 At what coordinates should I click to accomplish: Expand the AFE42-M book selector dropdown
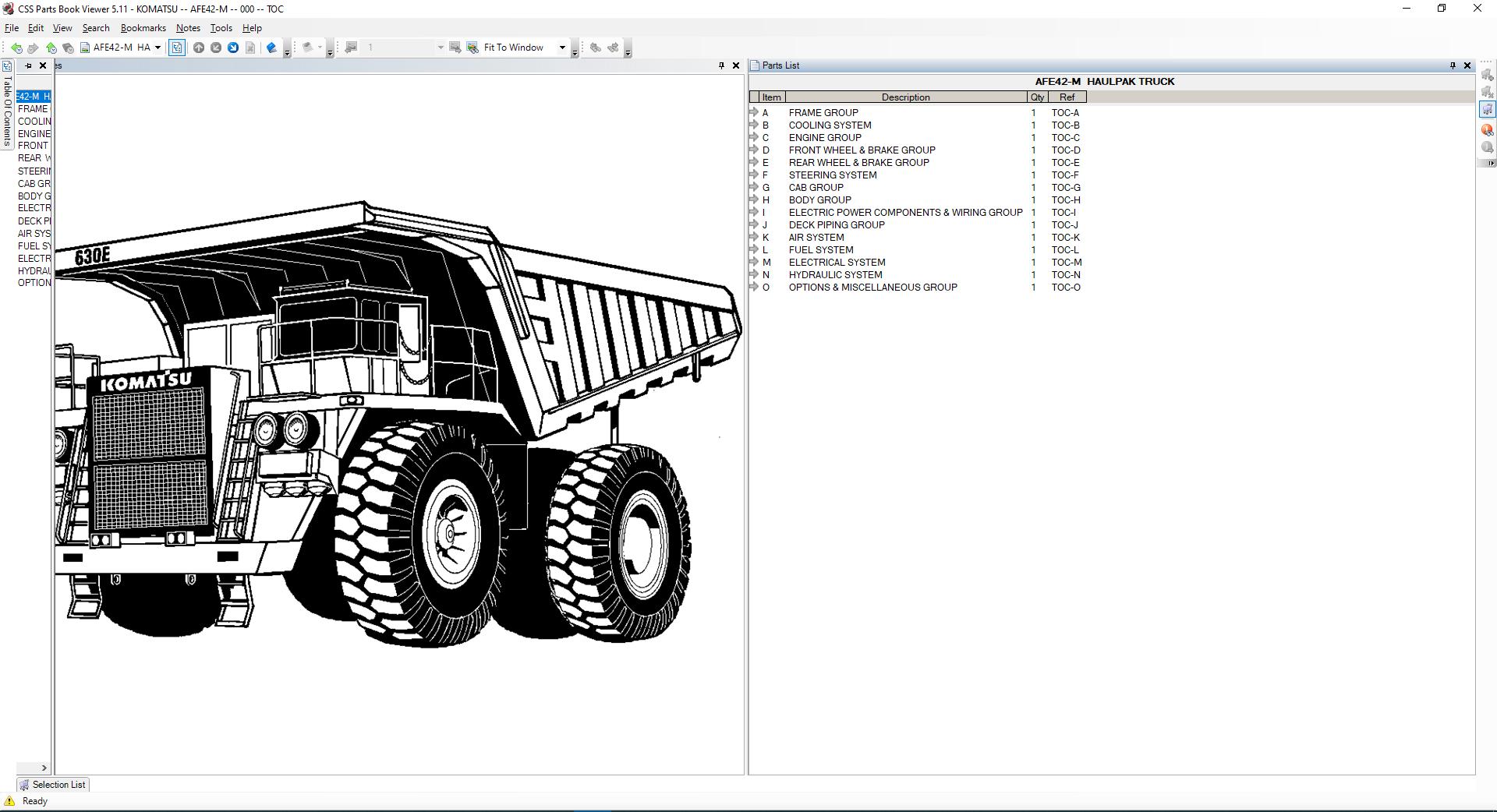tap(157, 48)
